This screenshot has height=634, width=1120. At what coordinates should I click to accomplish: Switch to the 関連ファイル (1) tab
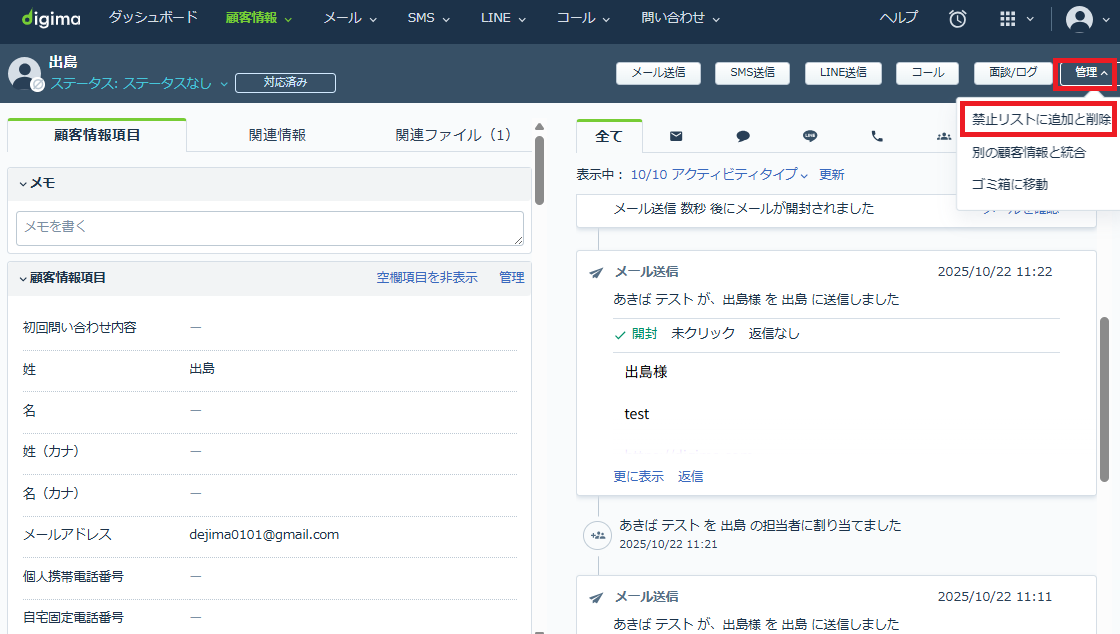454,135
